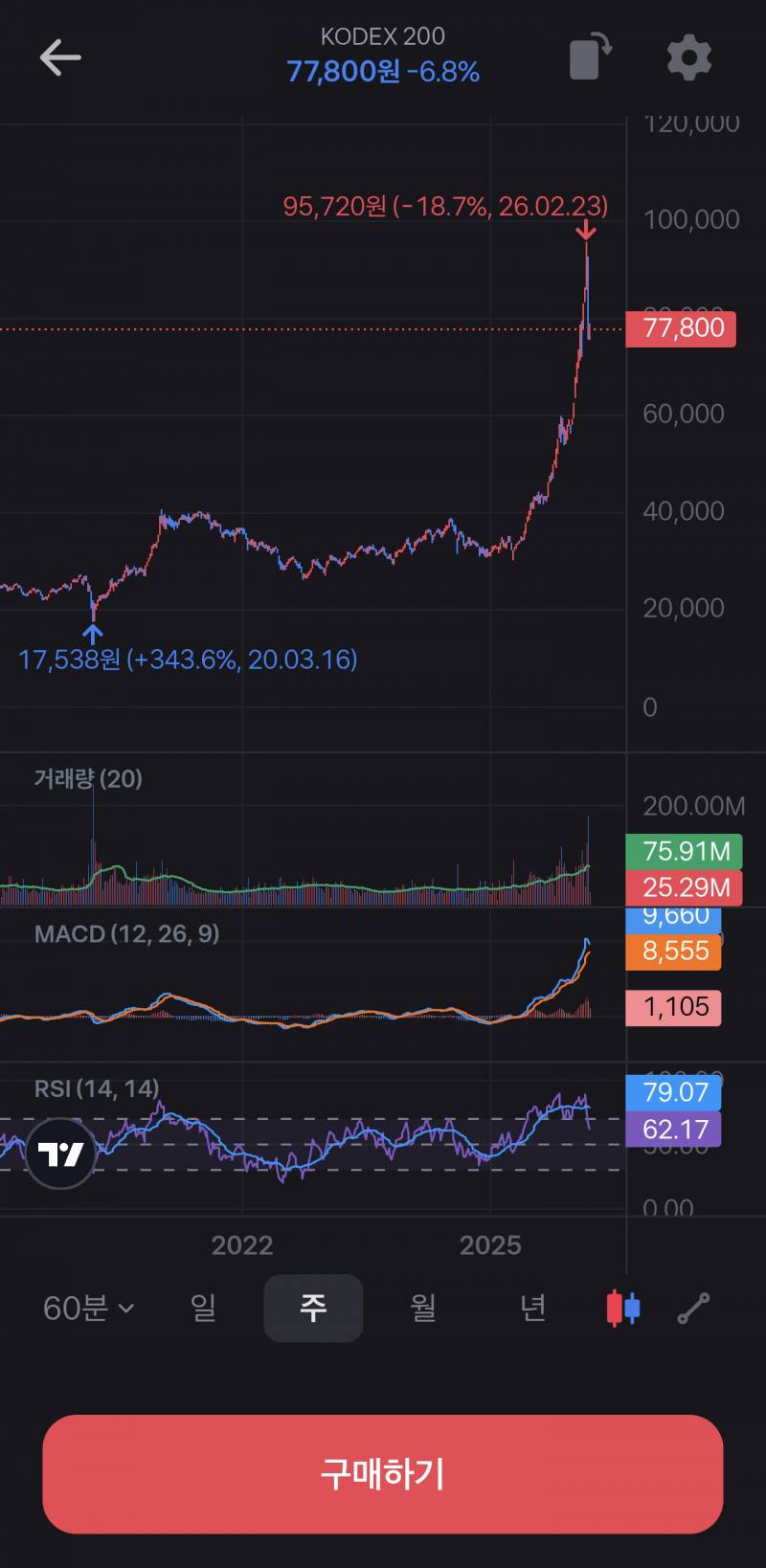Tap the red 25.29M volume tag
This screenshot has width=766, height=1568.
coord(684,888)
